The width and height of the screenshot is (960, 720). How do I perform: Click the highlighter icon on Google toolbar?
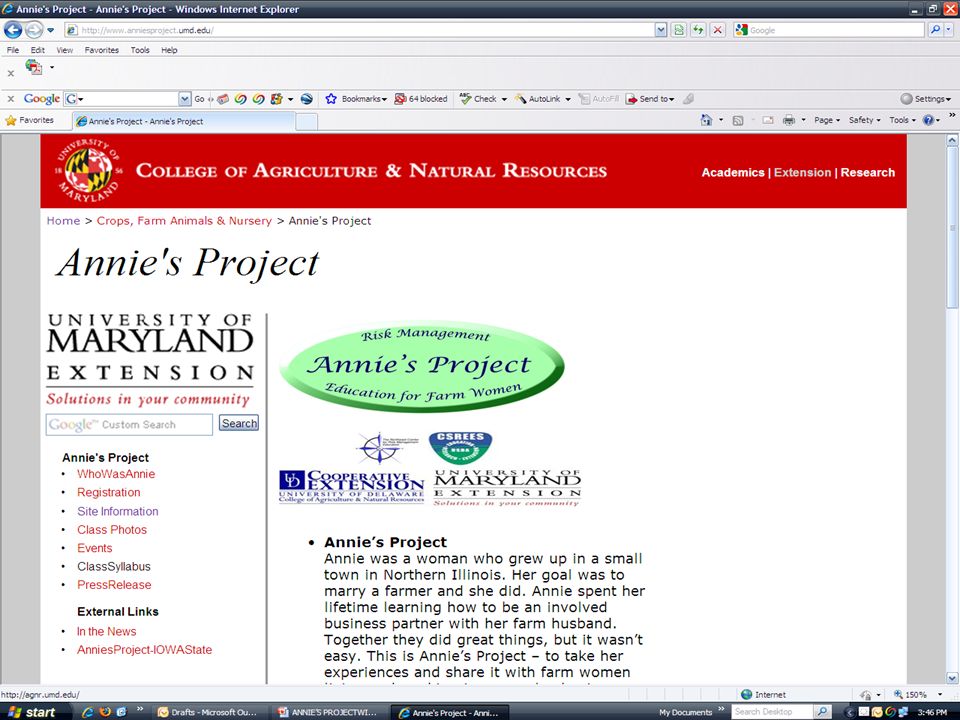point(689,99)
